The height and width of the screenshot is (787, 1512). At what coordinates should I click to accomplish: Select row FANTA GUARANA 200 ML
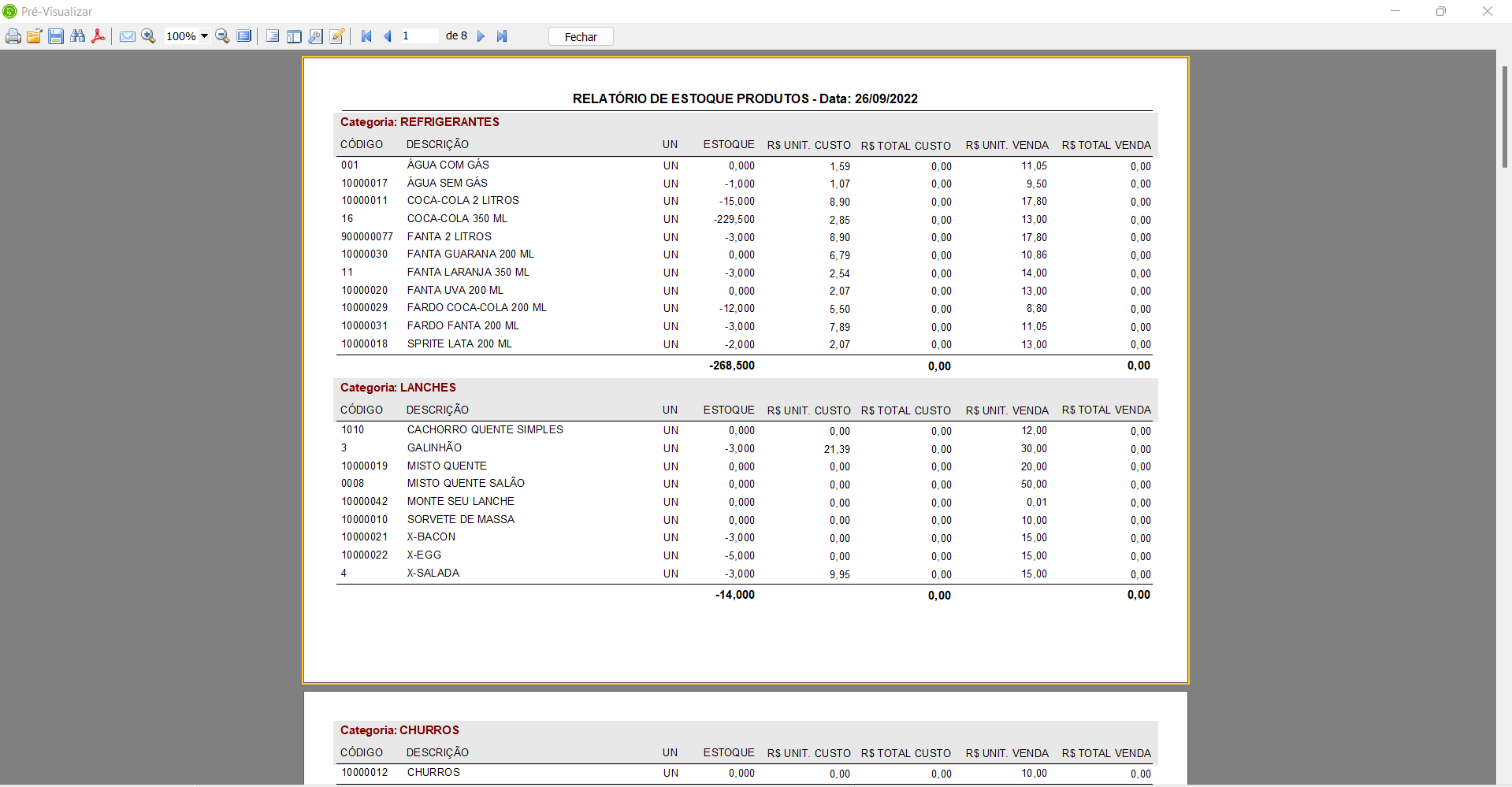(745, 254)
